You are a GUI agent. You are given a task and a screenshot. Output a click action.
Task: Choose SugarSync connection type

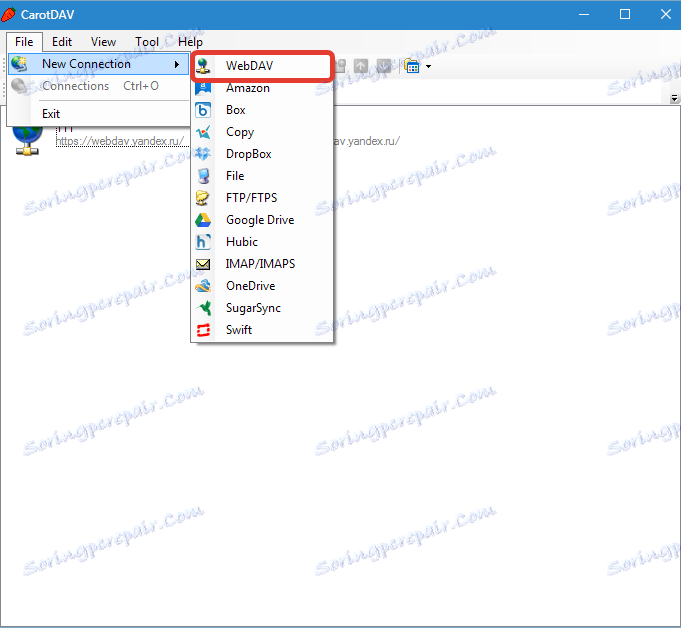pos(262,308)
